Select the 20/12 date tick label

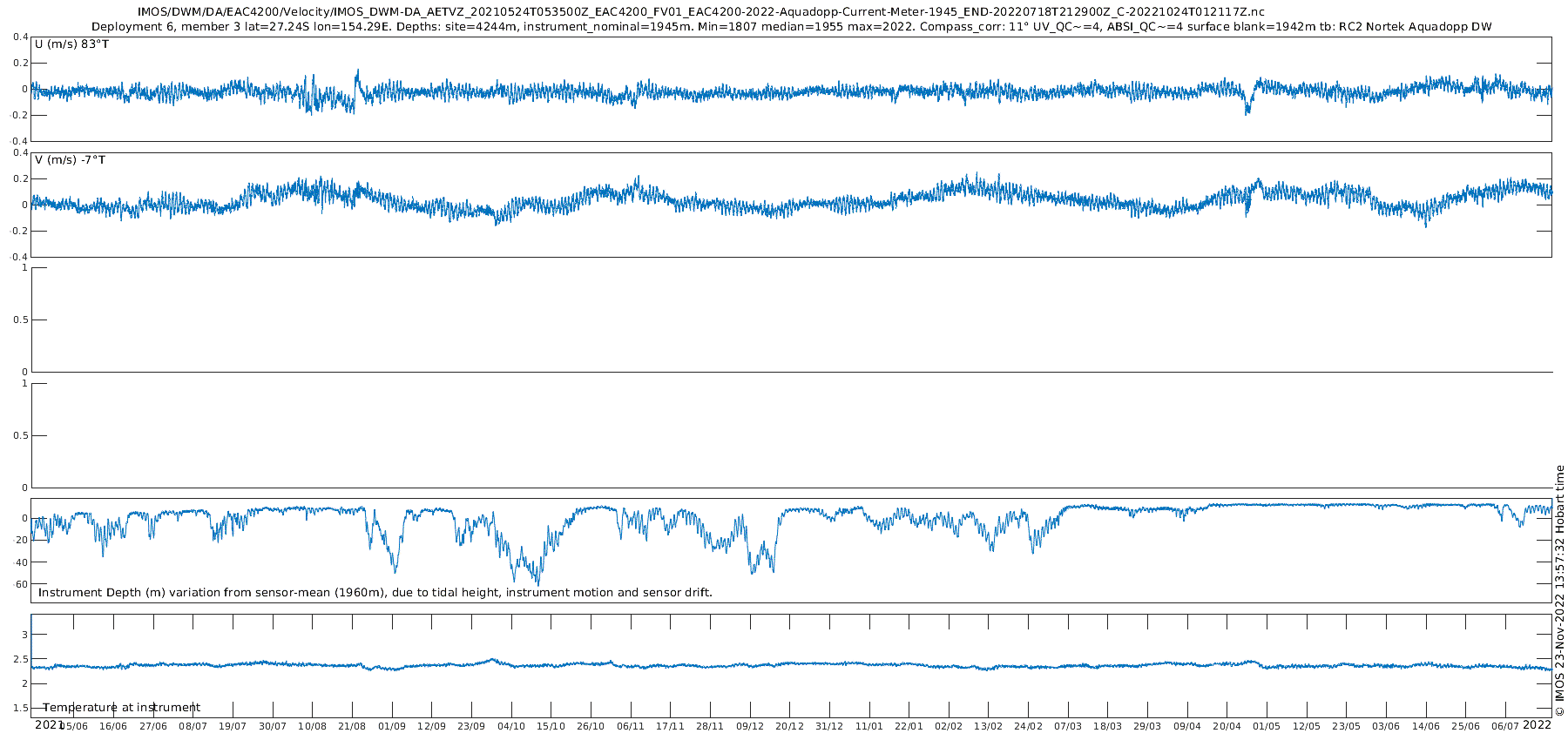789,726
